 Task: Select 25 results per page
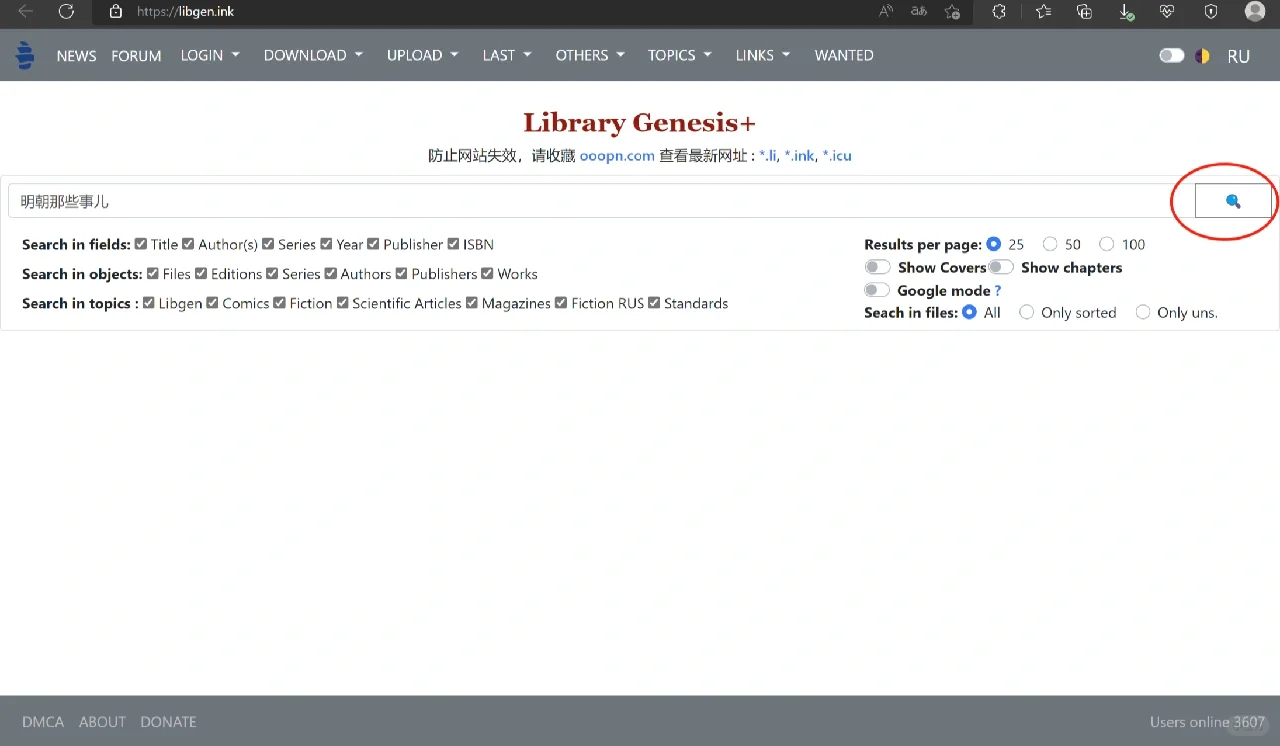[994, 244]
